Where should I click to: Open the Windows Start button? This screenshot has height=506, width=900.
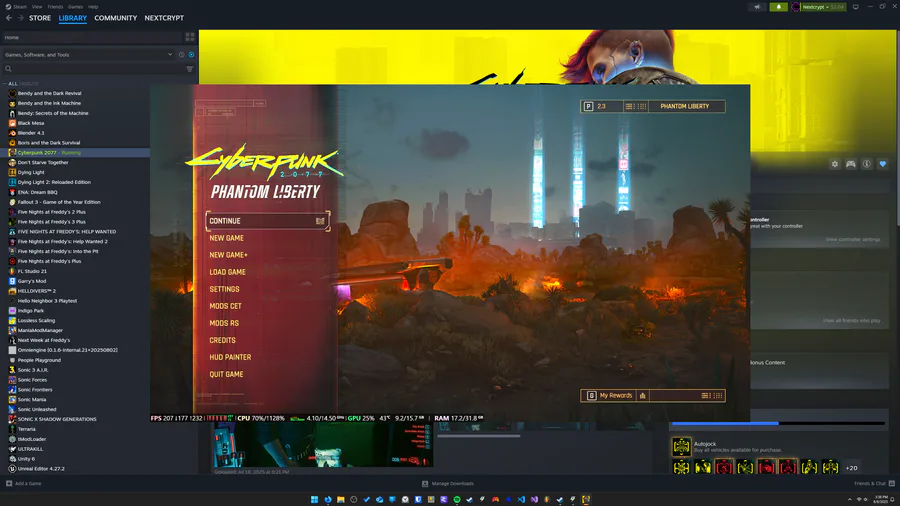pos(315,500)
